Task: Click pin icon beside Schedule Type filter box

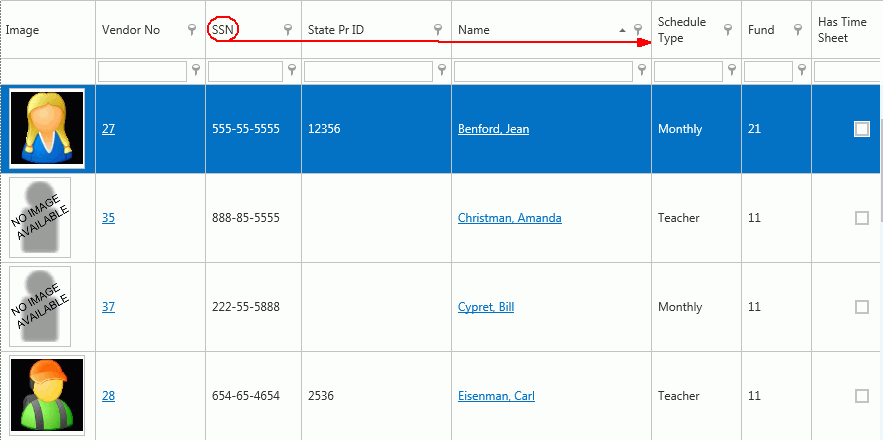Action: click(731, 70)
